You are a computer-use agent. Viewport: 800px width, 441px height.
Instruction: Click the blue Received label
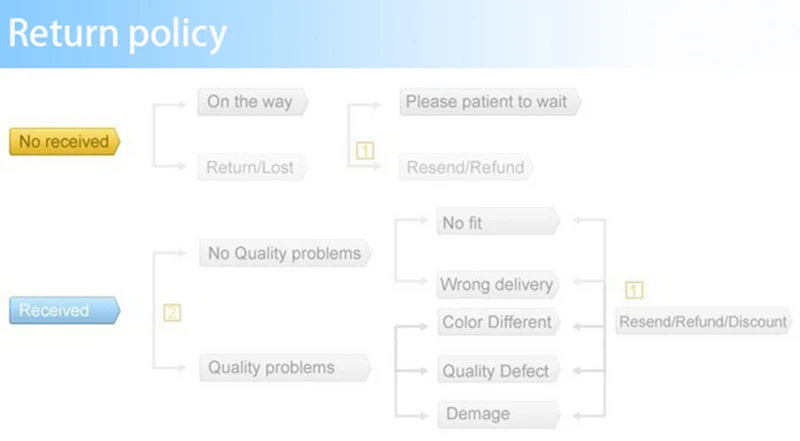click(x=65, y=310)
